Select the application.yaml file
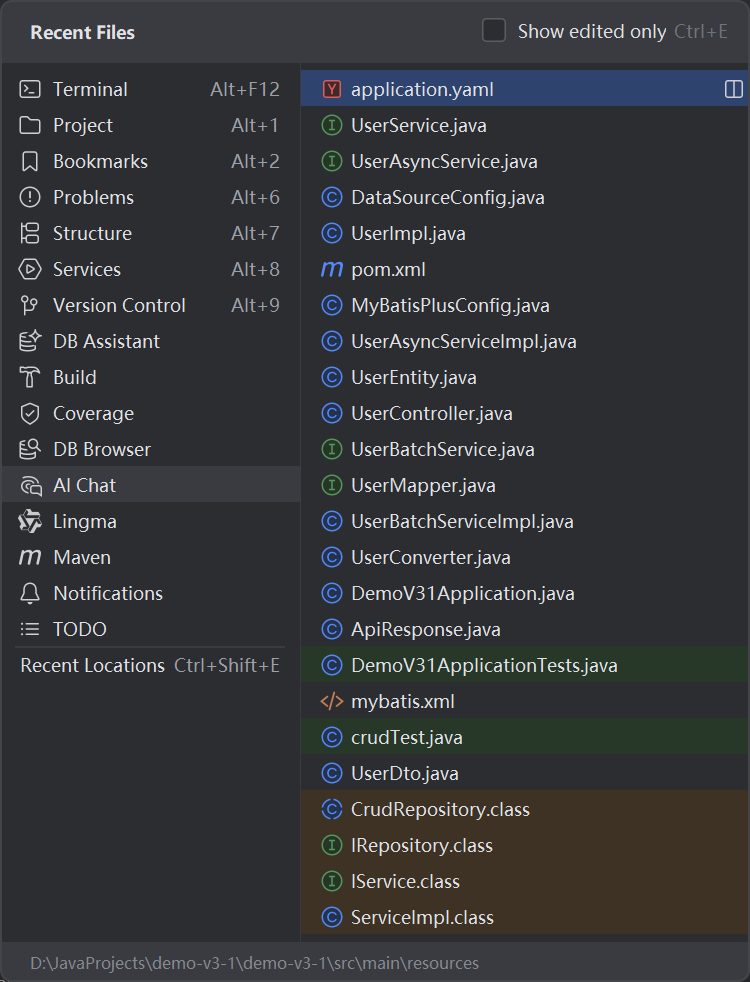Screen dimensions: 750x982 (x=422, y=90)
